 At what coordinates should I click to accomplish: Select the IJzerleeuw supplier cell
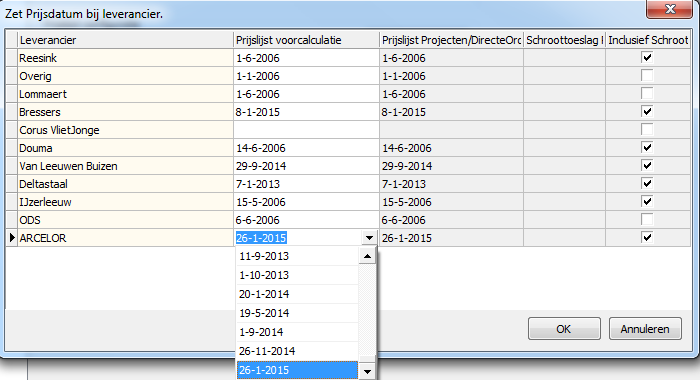point(125,202)
